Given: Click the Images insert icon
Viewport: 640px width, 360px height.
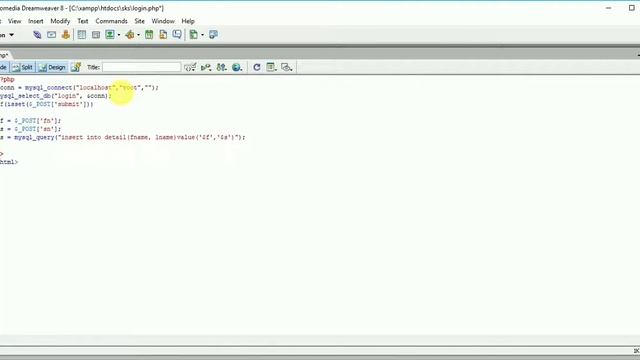Looking at the screenshot, I should 110,35.
